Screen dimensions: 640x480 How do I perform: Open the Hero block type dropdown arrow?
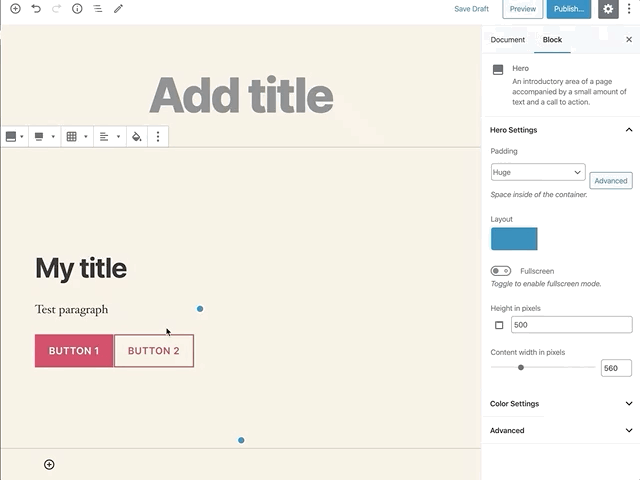(x=22, y=136)
